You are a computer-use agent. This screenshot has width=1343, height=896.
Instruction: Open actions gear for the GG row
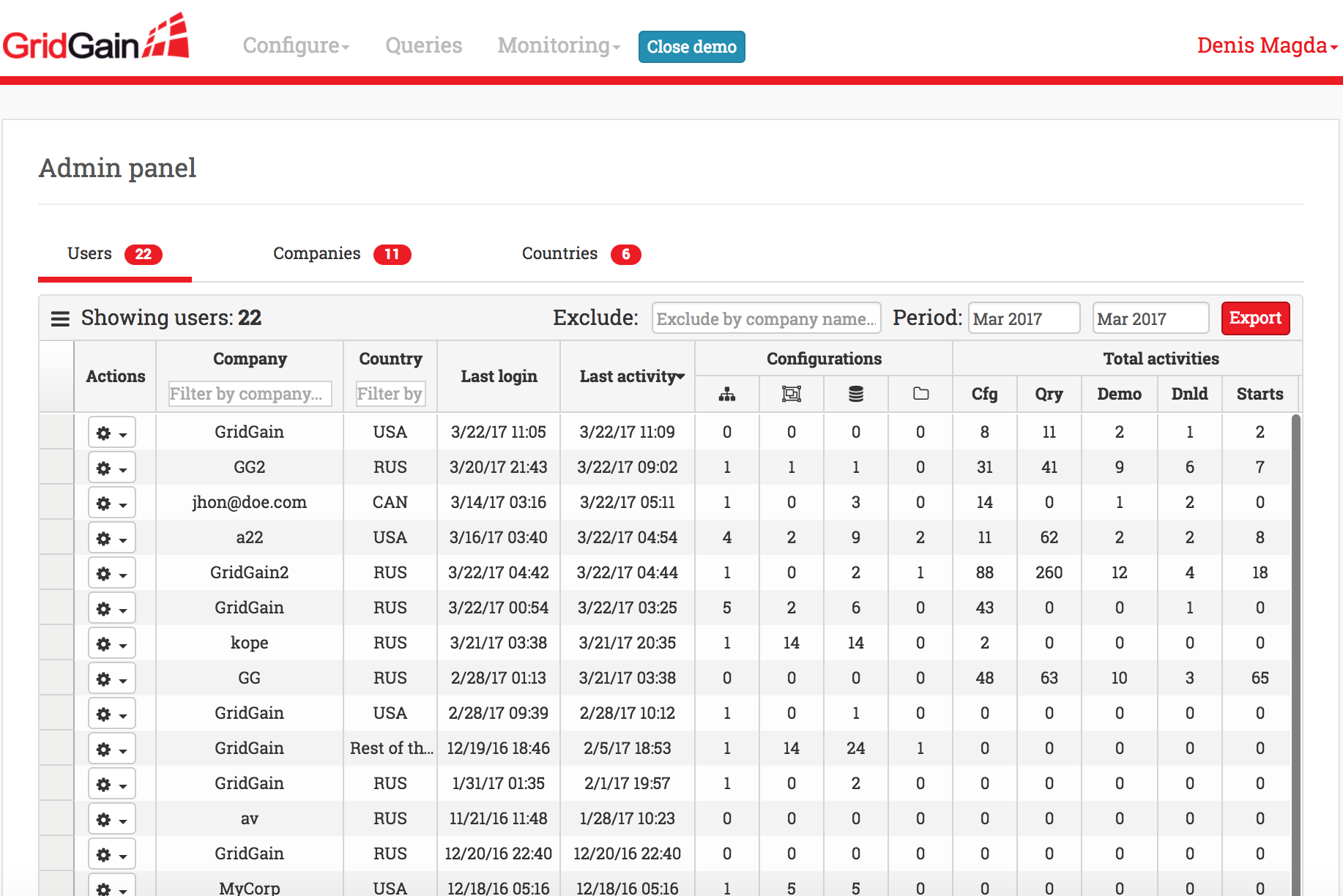tap(112, 679)
